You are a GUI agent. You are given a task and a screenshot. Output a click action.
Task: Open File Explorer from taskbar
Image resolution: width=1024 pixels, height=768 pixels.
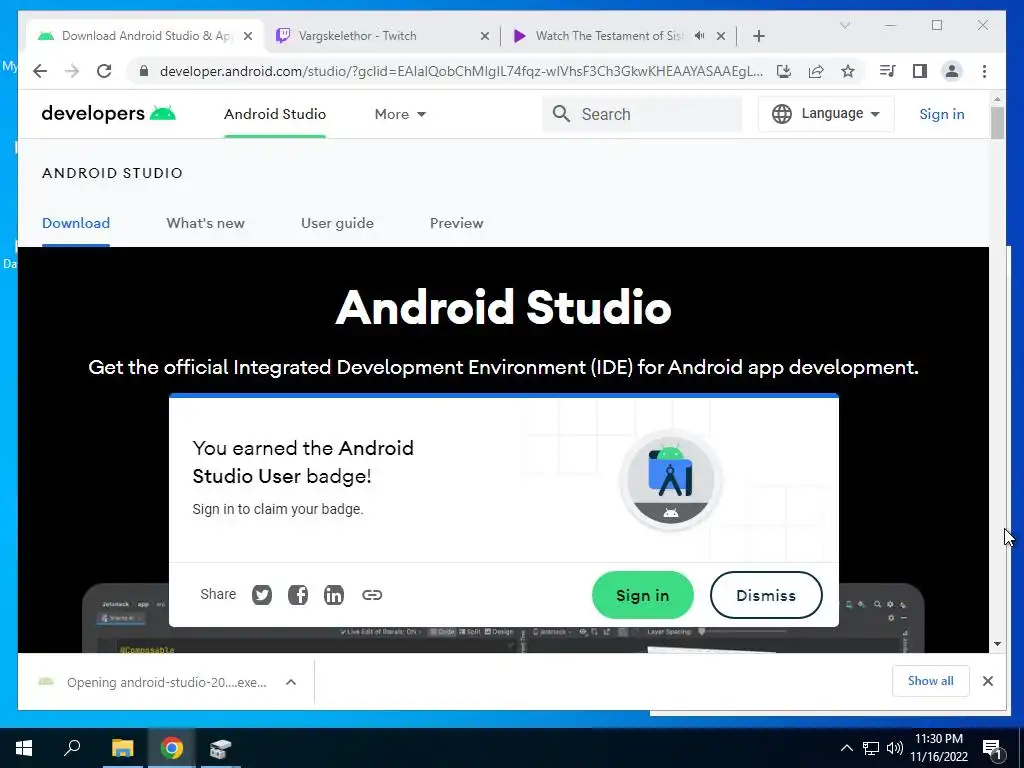[x=122, y=748]
